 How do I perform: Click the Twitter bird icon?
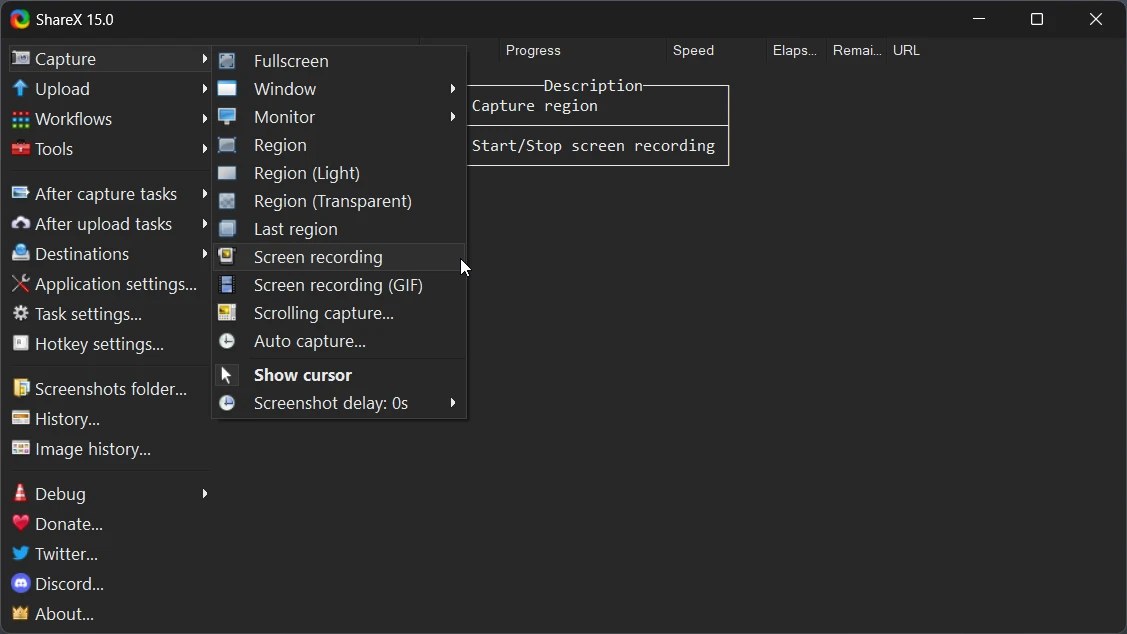[21, 553]
